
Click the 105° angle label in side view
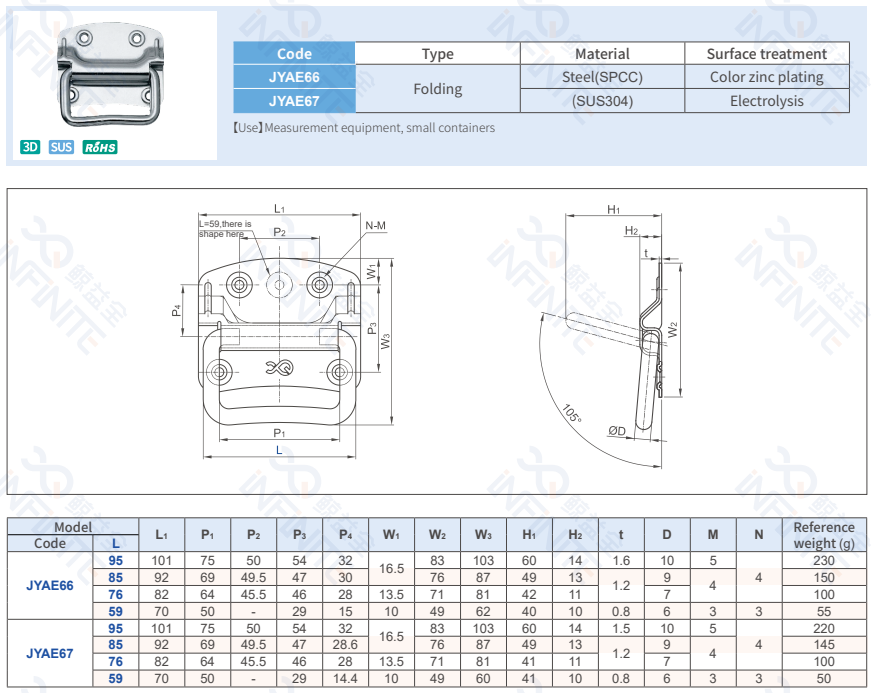[x=571, y=414]
